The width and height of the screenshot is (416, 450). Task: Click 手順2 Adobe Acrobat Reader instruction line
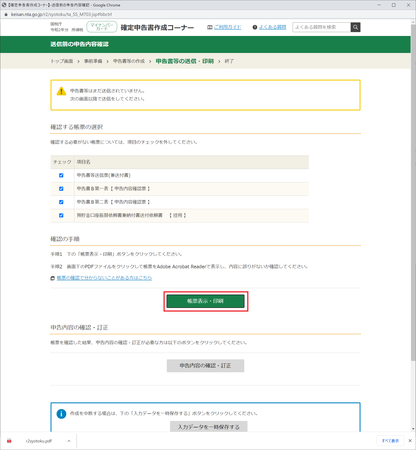(179, 267)
